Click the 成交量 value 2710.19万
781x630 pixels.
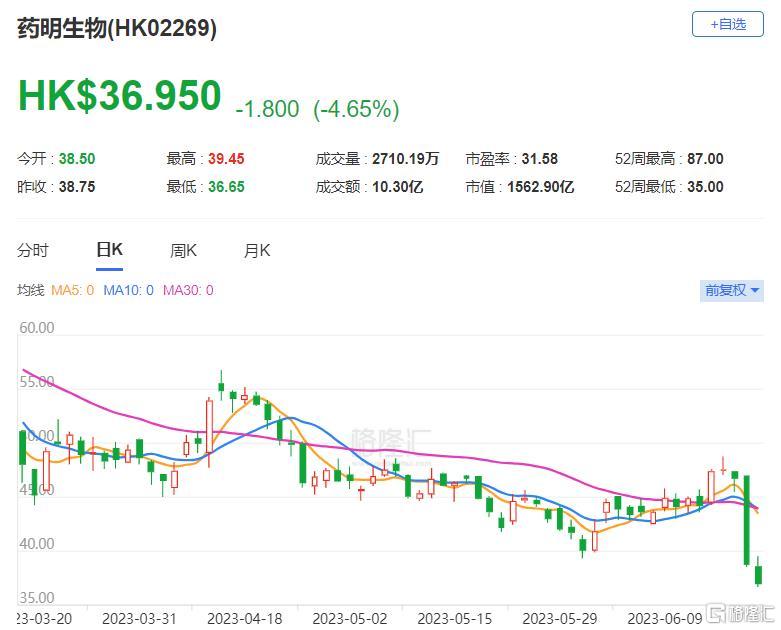(405, 159)
